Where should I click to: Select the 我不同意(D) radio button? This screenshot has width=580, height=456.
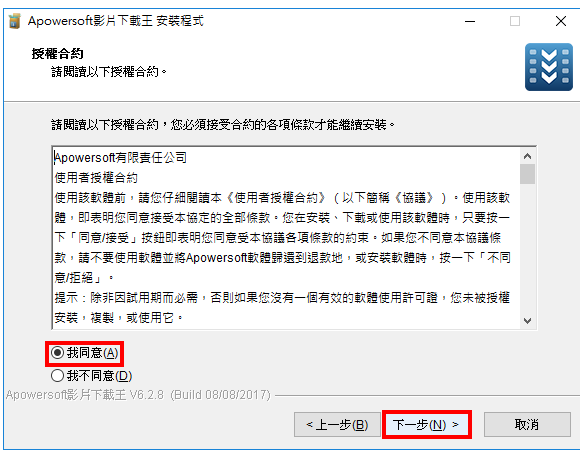coord(91,376)
